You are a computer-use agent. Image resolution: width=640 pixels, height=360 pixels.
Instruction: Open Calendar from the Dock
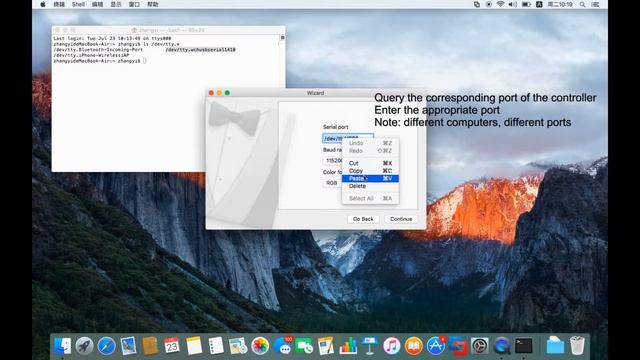pos(172,346)
